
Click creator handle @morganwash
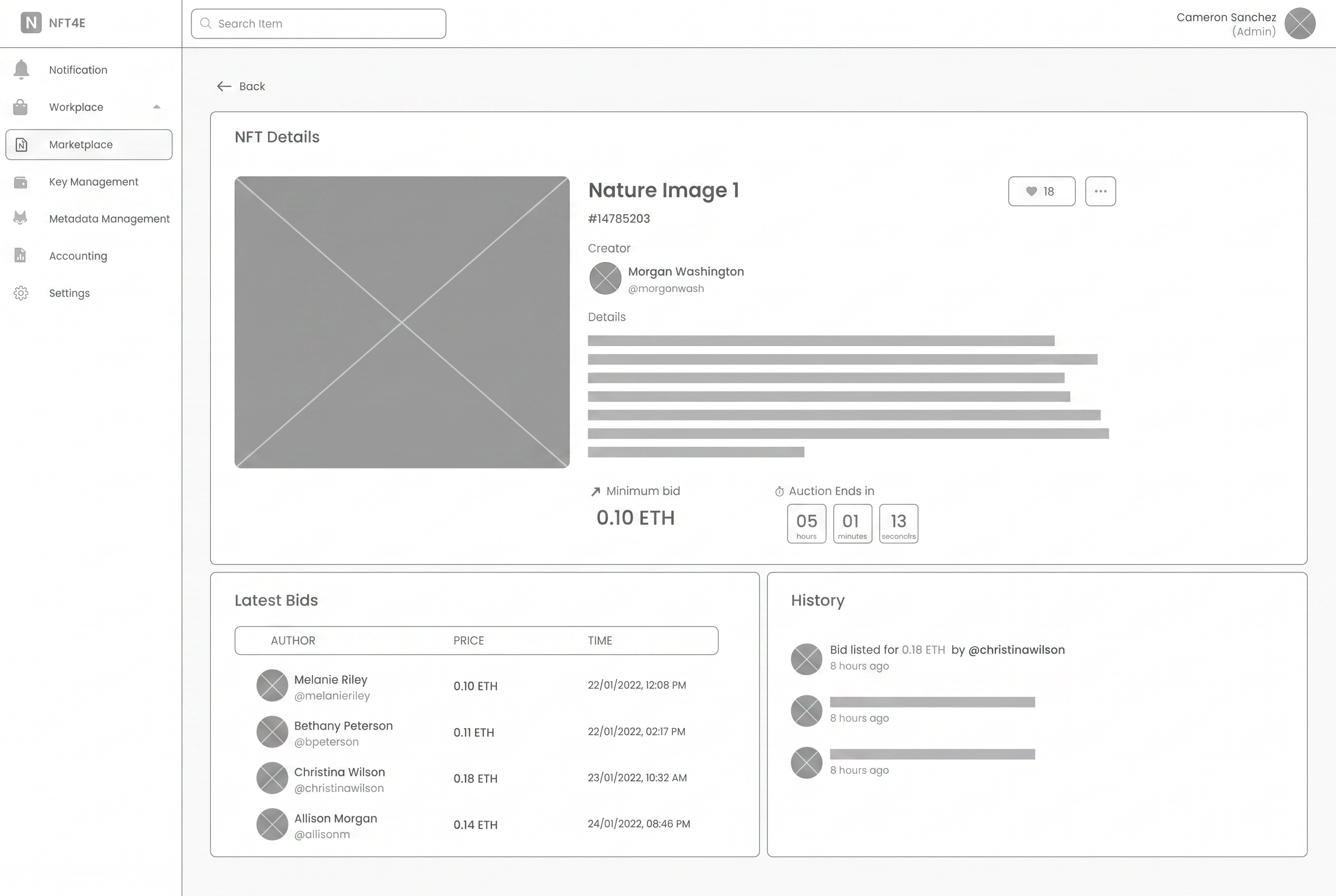tap(666, 288)
